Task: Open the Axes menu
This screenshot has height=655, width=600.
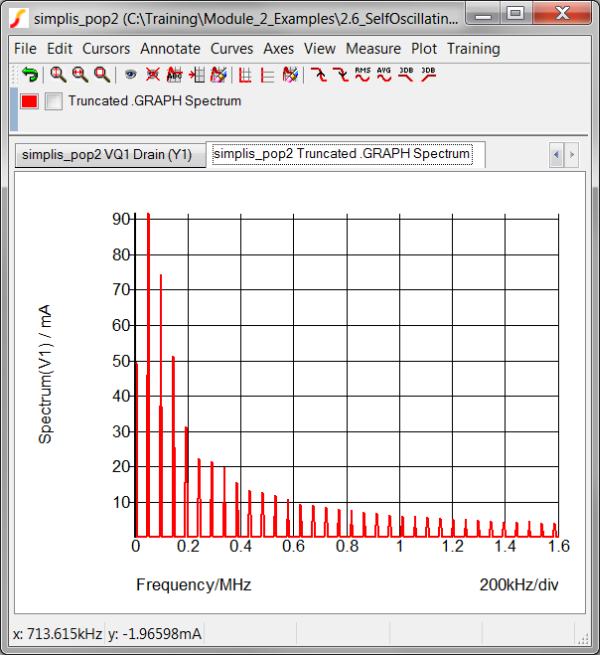Action: pyautogui.click(x=279, y=48)
